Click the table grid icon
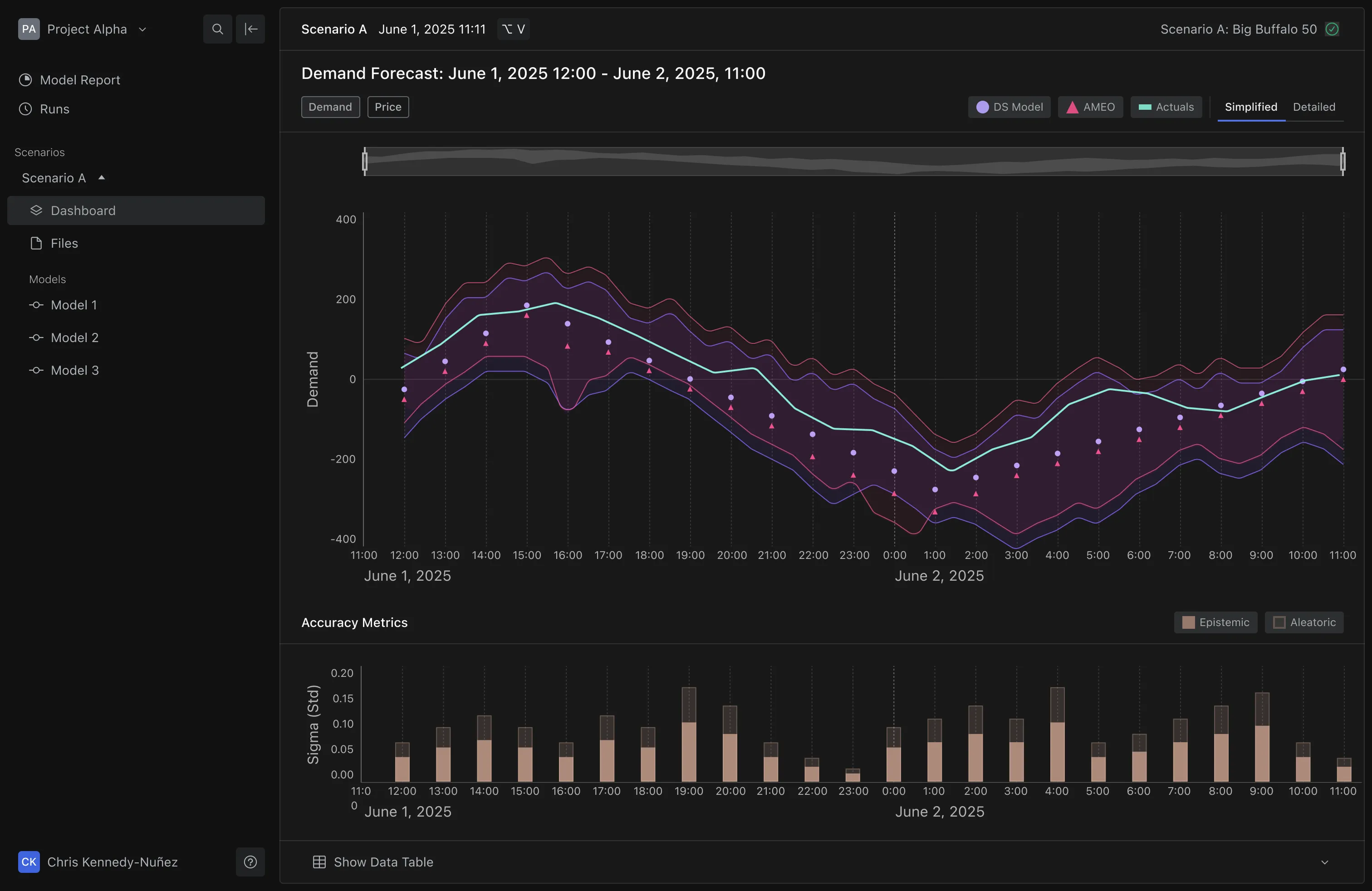 pos(319,862)
